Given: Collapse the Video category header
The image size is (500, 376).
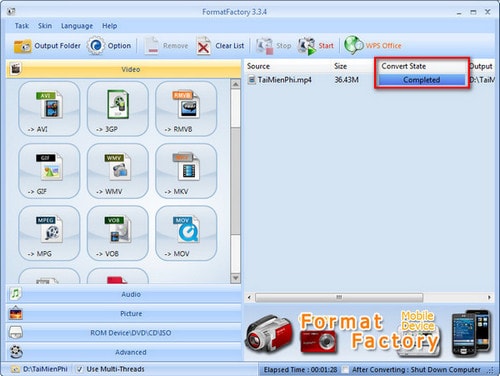Looking at the screenshot, I should click(124, 69).
